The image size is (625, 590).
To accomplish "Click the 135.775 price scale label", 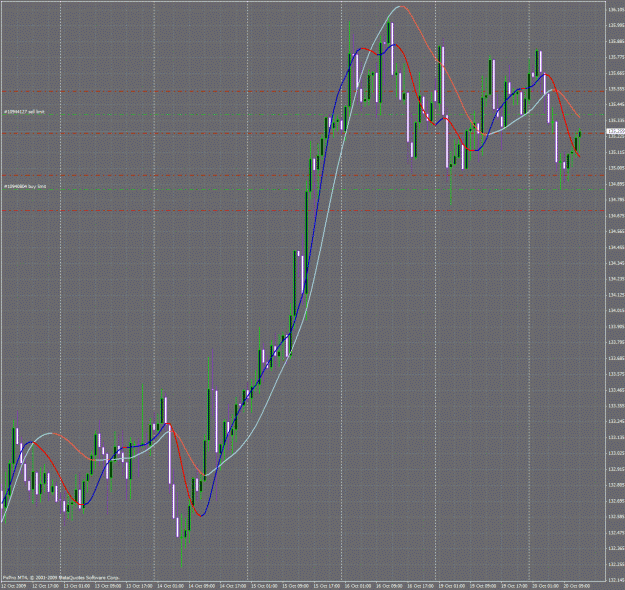I will click(x=616, y=57).
